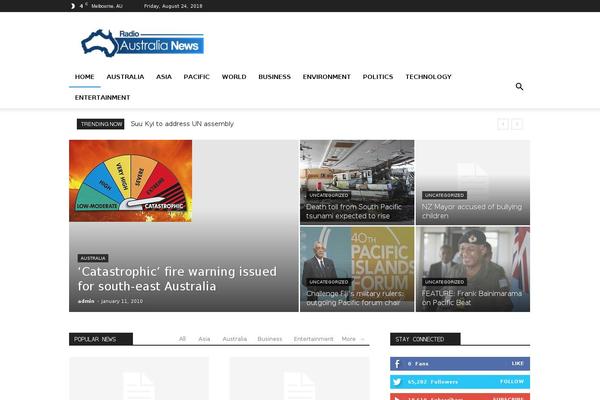Open the Technology menu item
Viewport: 600px width, 400px height.
click(428, 77)
